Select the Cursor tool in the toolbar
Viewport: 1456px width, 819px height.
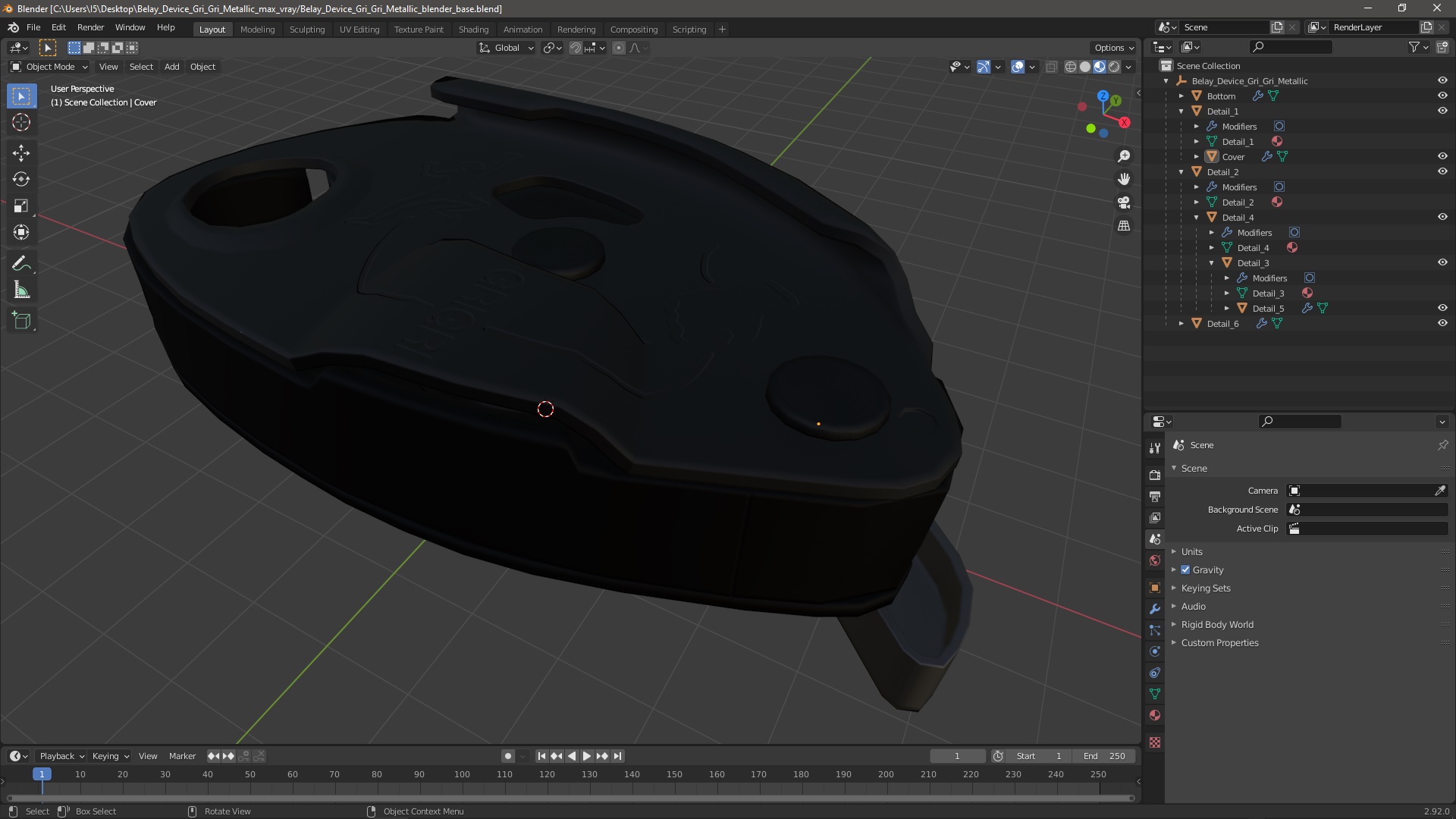click(21, 122)
